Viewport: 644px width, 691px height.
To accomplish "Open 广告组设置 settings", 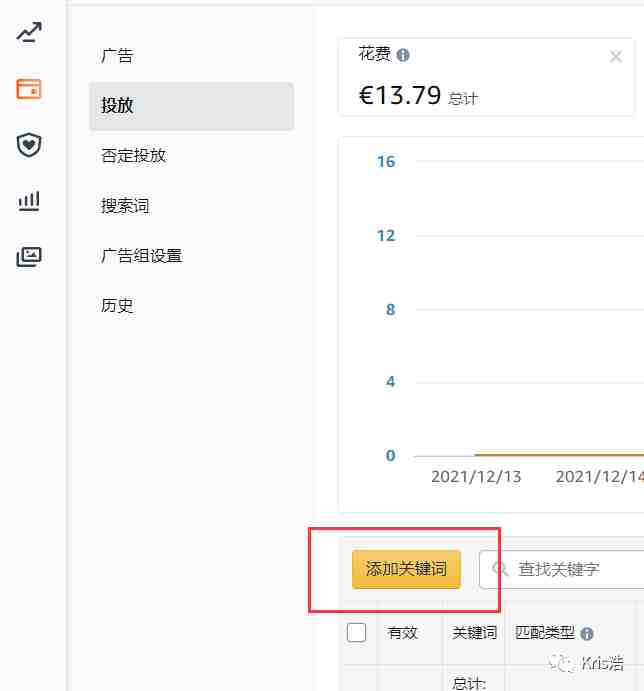I will point(141,256).
